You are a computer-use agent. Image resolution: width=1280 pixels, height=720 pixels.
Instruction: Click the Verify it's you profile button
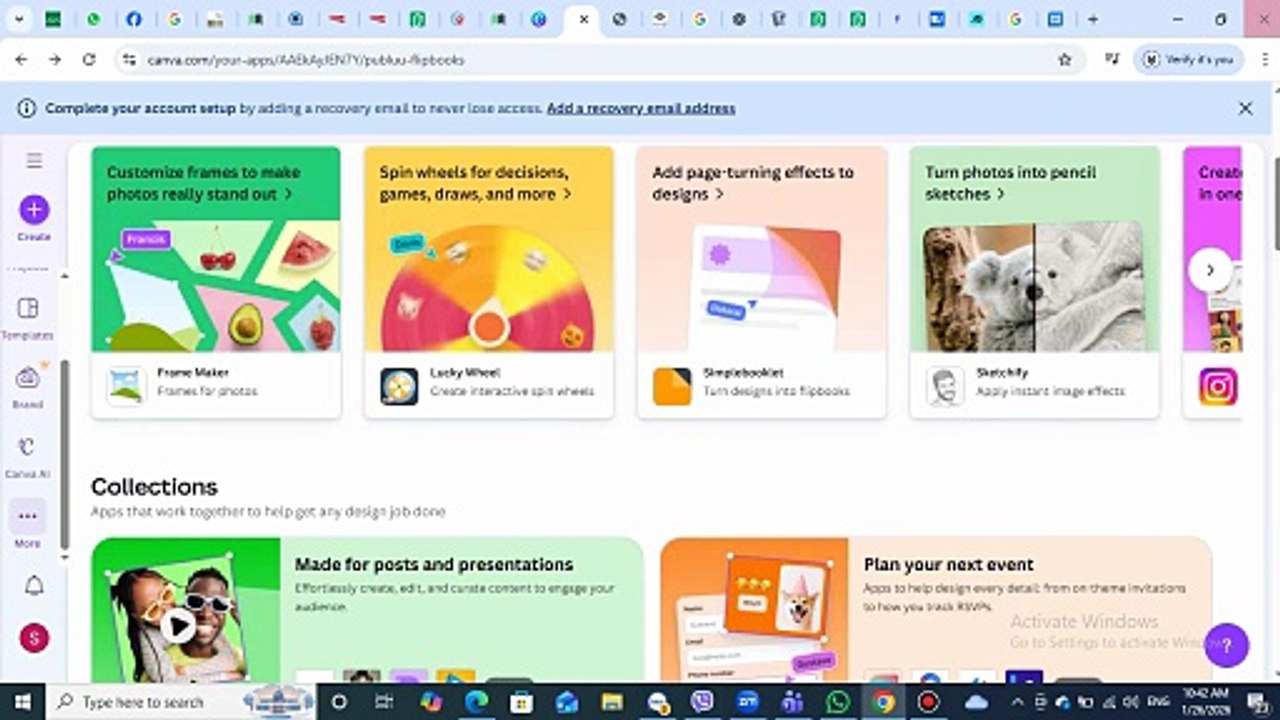[x=1188, y=60]
